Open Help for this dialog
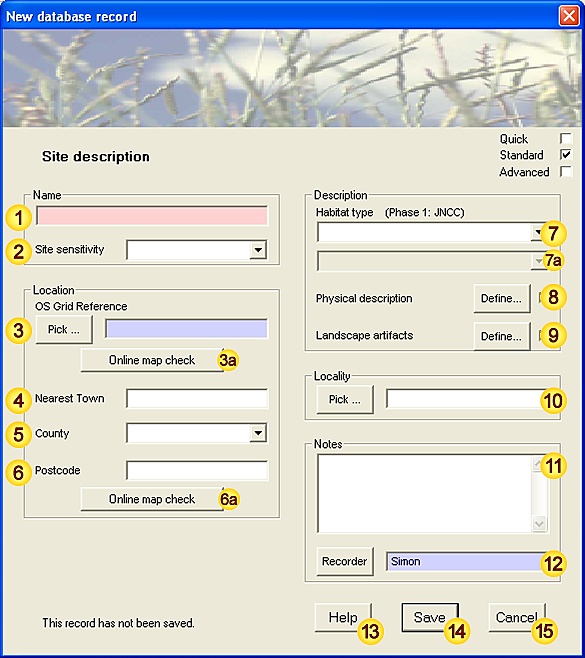Viewport: 585px width, 658px height. point(343,618)
